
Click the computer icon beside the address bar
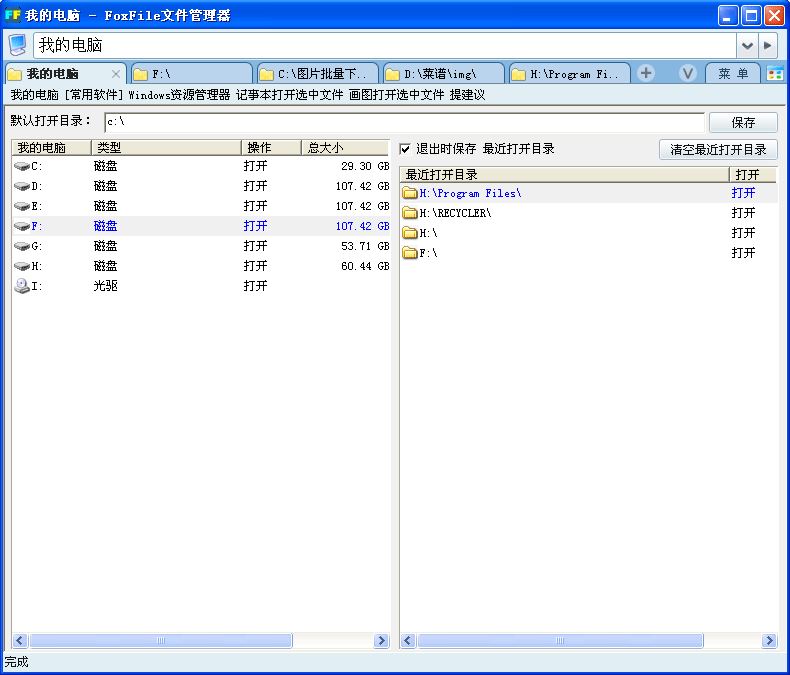coord(17,45)
